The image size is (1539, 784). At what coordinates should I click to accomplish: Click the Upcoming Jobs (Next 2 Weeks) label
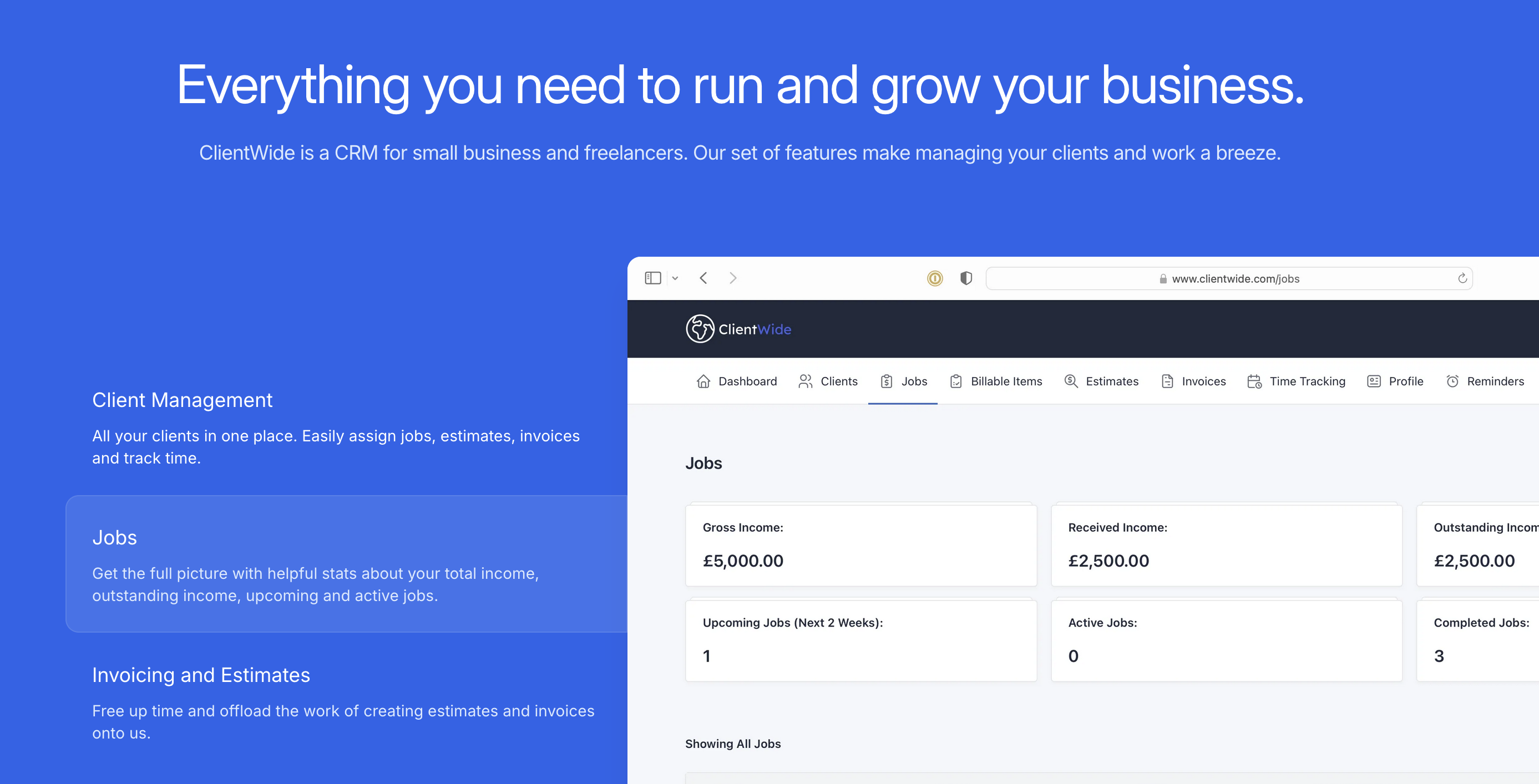[793, 623]
